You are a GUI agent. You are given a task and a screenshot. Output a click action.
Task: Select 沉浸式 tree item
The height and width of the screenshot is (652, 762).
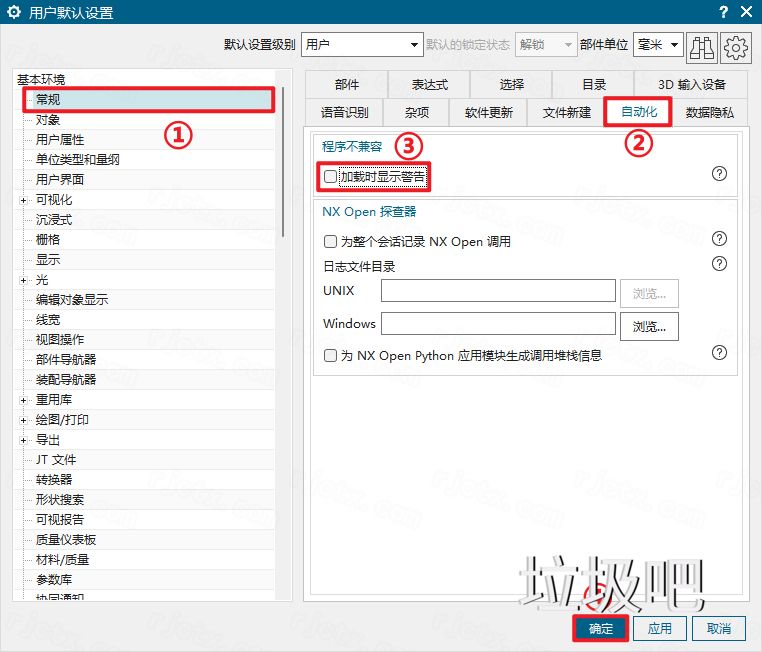coord(54,220)
